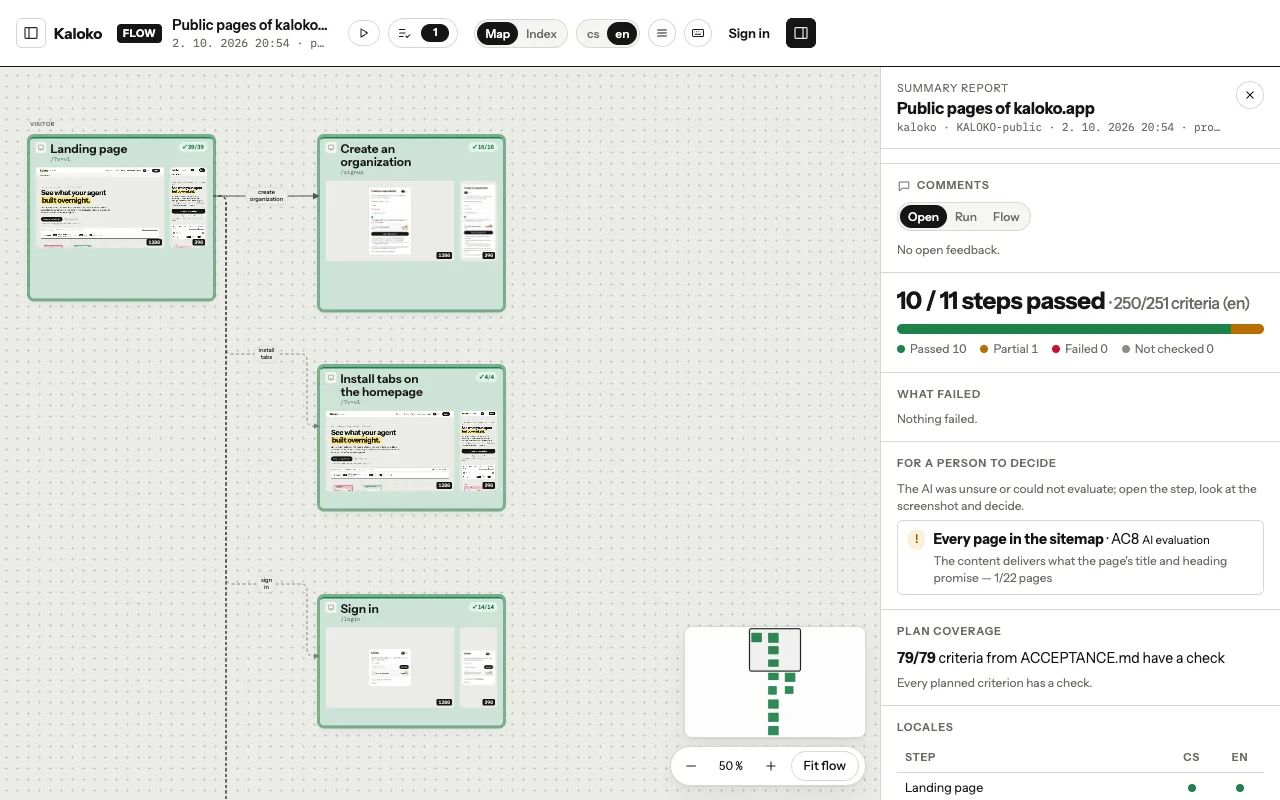
Task: Open the Sign in node 390 mobile thumbnail
Action: point(478,668)
